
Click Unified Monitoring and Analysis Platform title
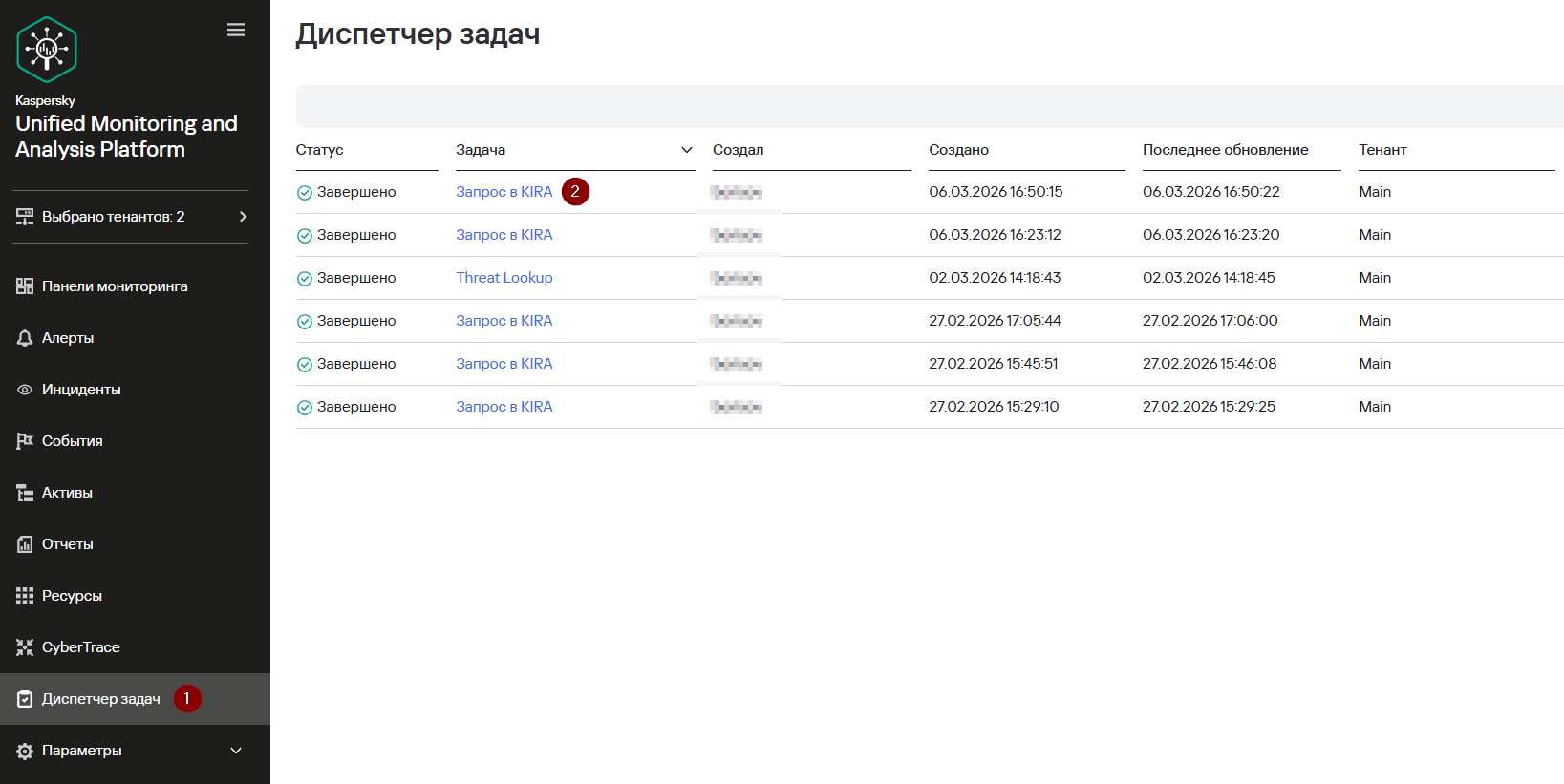[126, 137]
